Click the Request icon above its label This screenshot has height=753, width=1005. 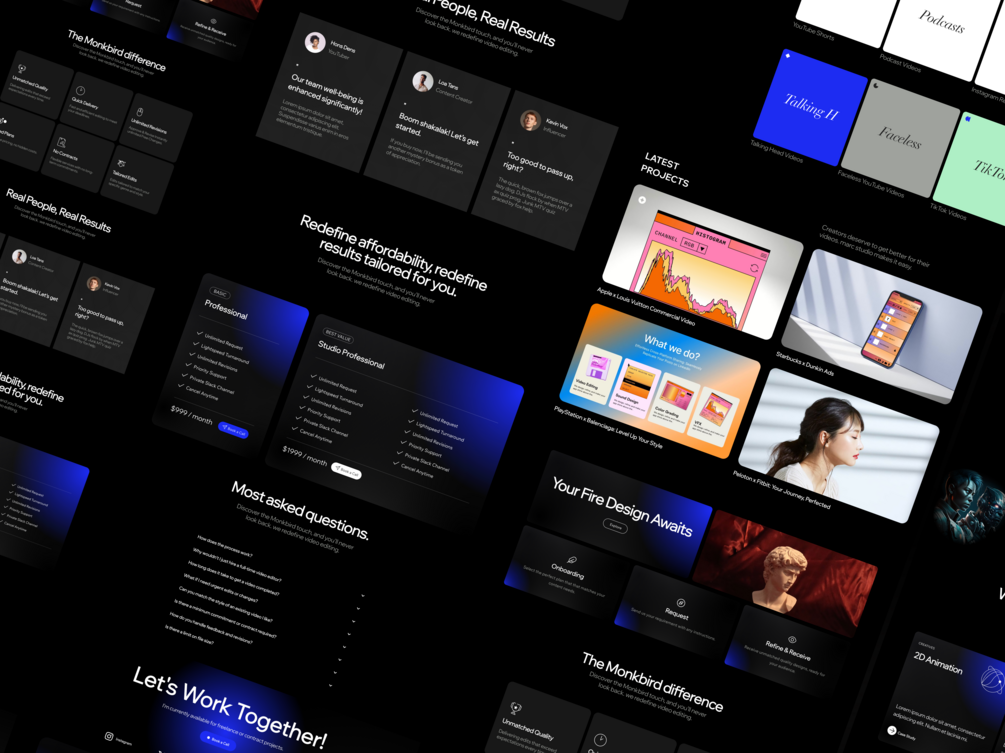point(680,604)
